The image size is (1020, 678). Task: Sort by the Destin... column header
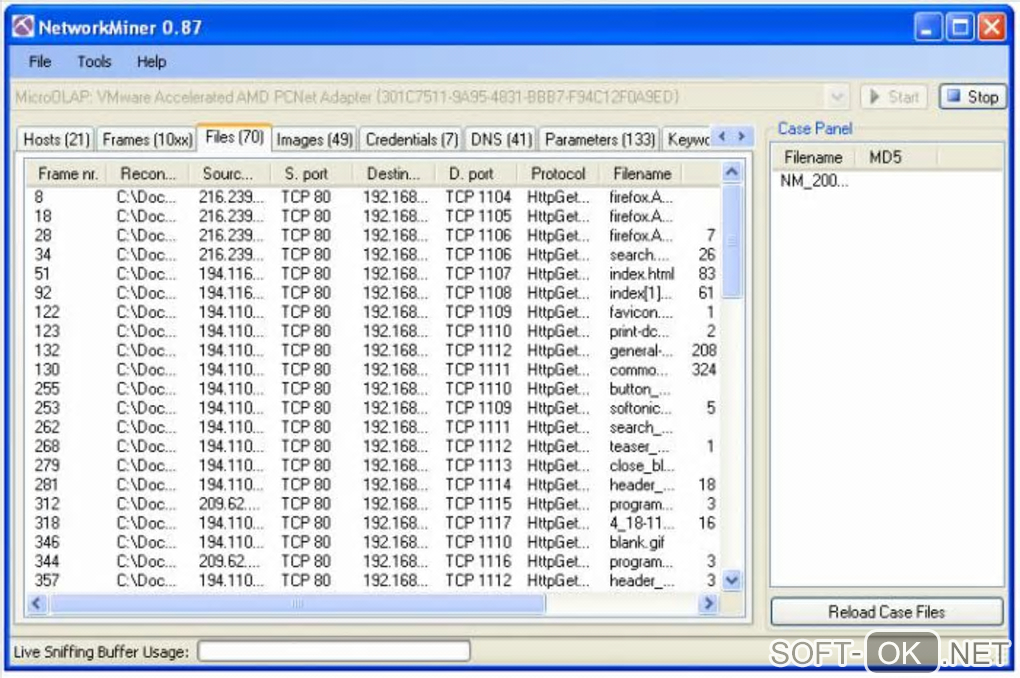pyautogui.click(x=394, y=174)
